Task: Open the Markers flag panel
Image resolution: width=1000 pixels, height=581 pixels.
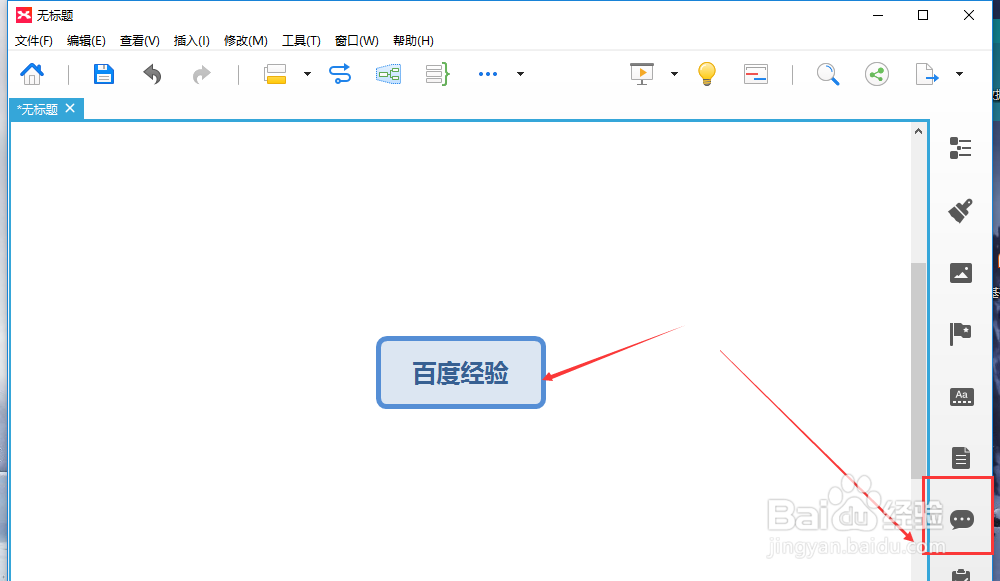Action: click(960, 334)
